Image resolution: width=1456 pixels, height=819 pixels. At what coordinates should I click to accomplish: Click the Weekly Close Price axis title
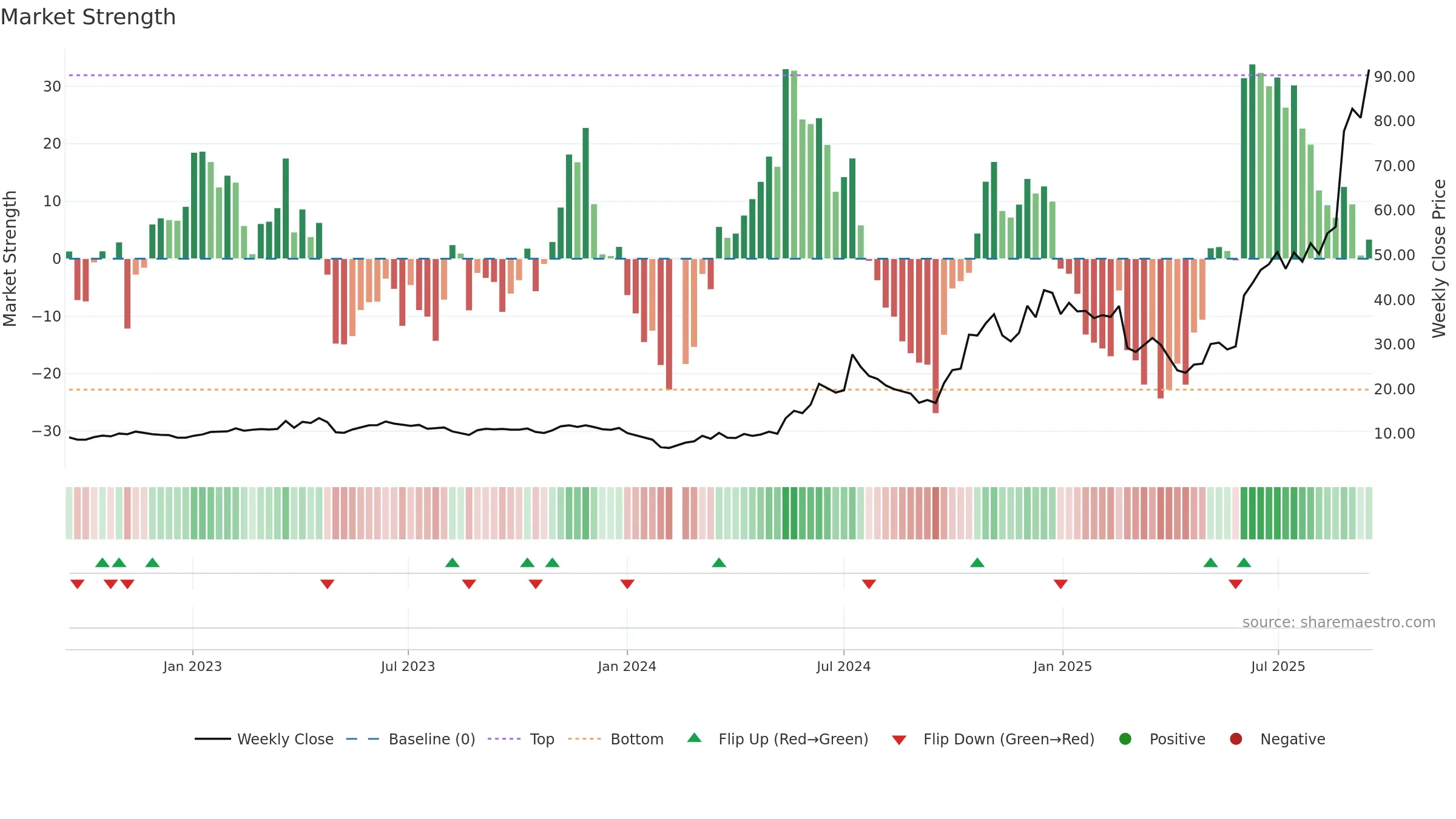[1439, 258]
